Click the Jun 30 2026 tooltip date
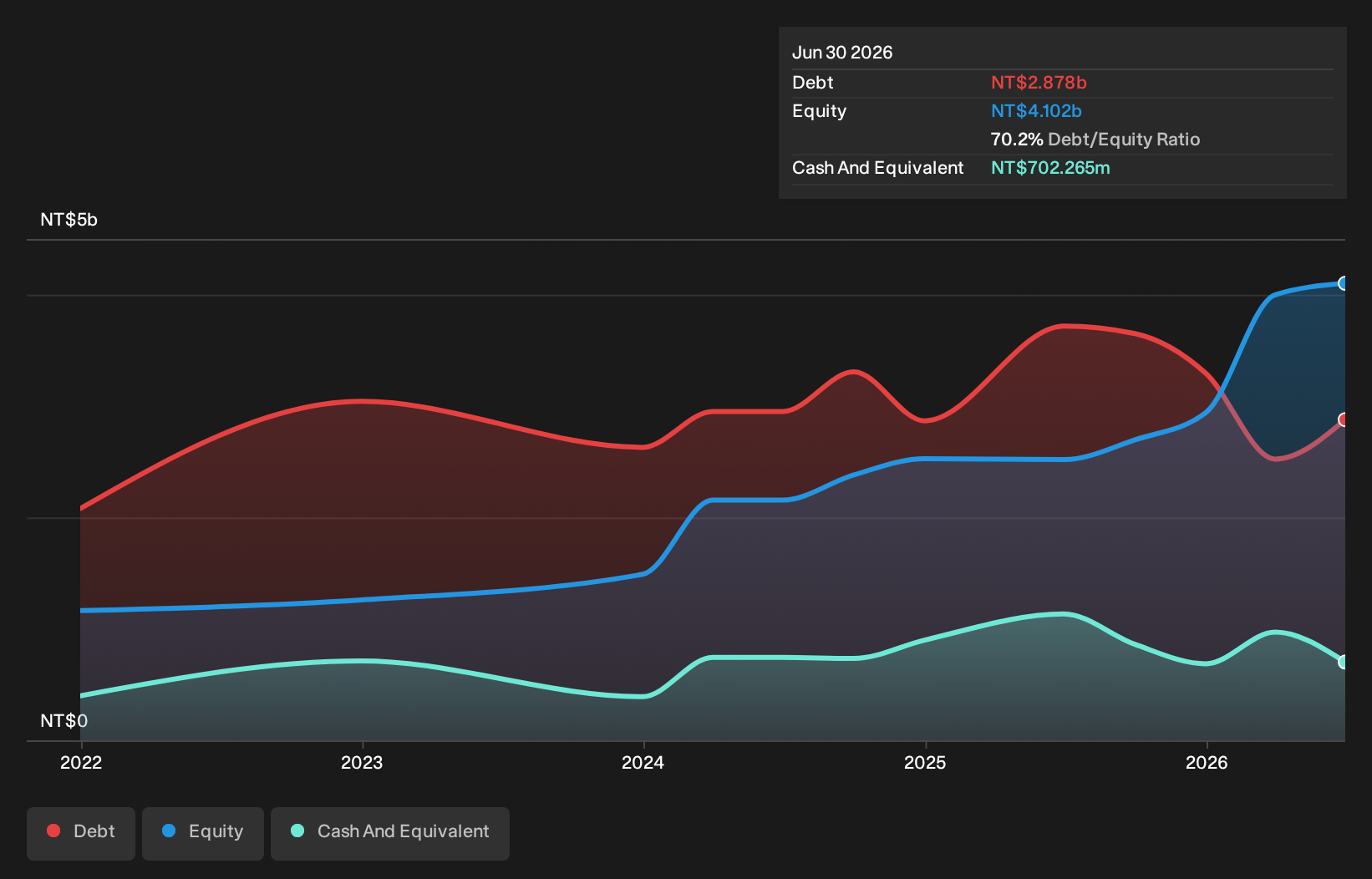 [x=842, y=53]
